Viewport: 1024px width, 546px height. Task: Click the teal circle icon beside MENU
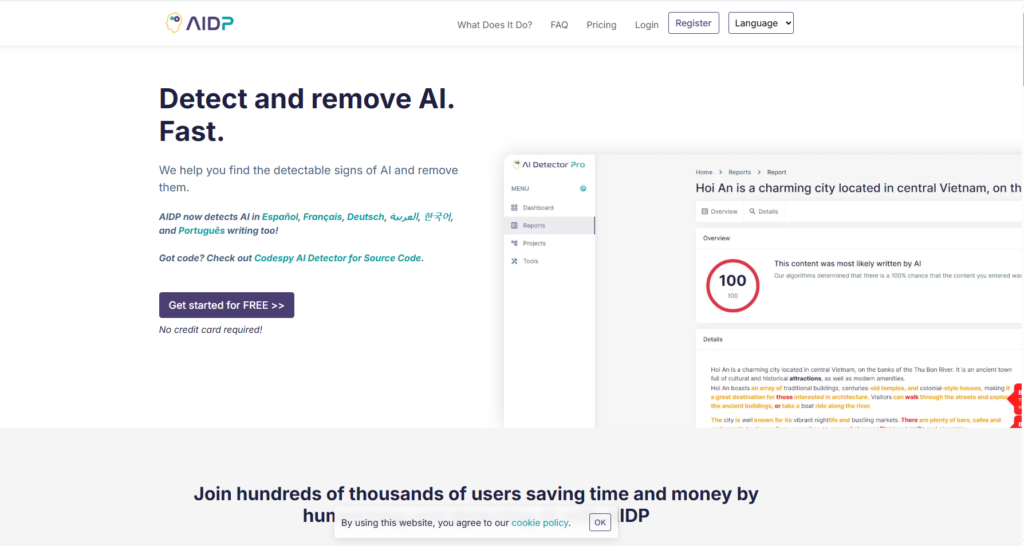pos(583,189)
